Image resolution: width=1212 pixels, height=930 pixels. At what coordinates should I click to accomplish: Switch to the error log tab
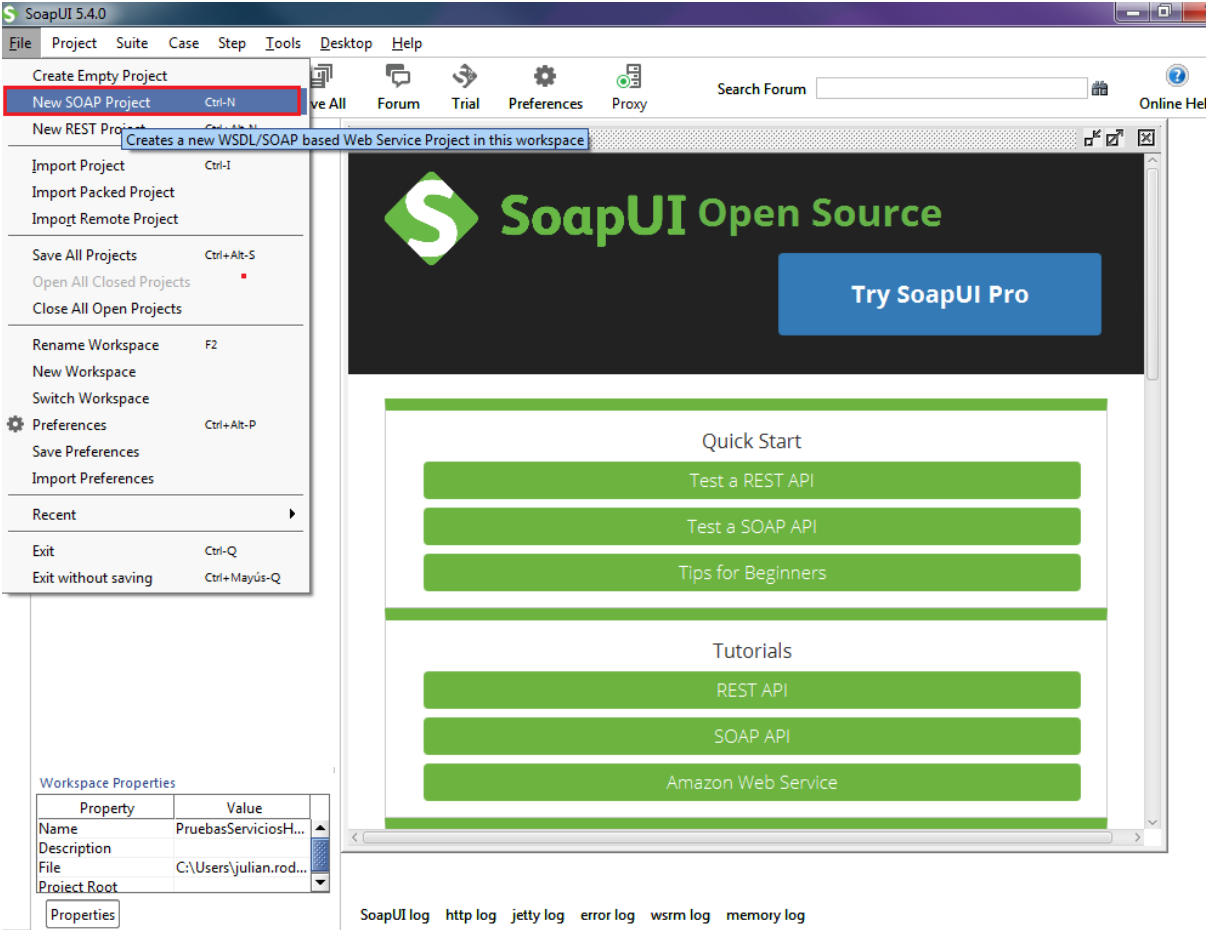607,915
